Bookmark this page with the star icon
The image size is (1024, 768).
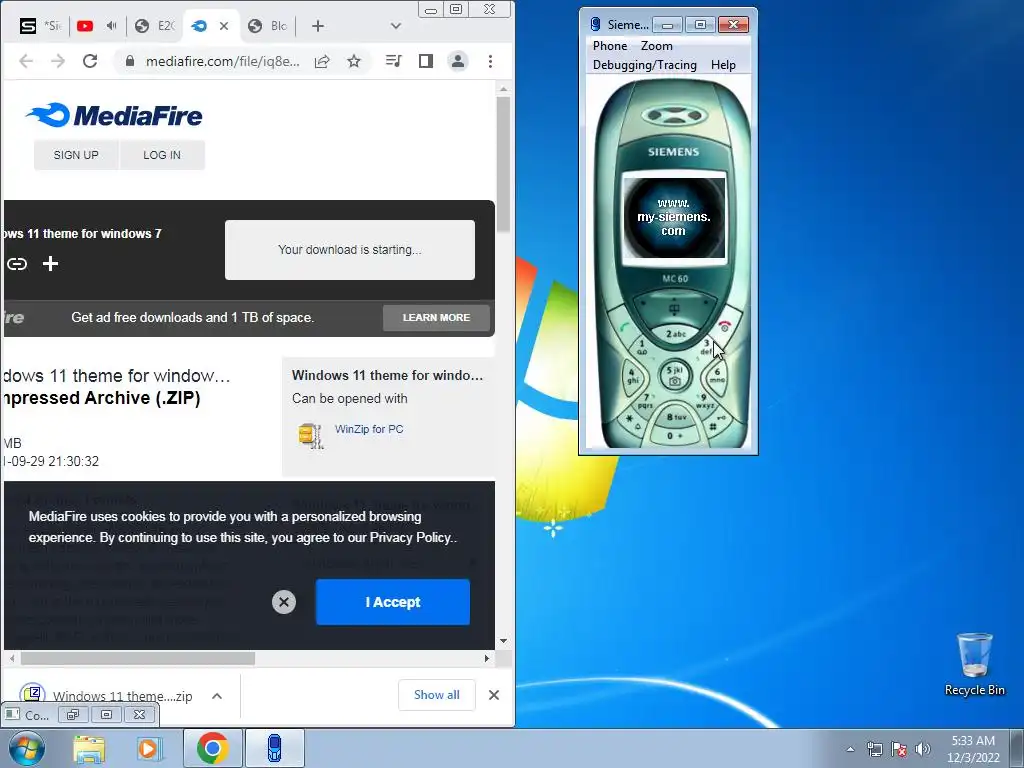[354, 61]
